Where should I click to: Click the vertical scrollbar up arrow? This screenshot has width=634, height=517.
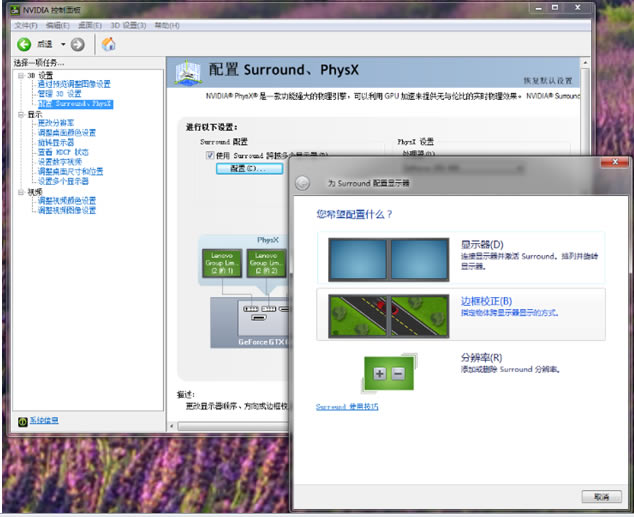[x=585, y=63]
